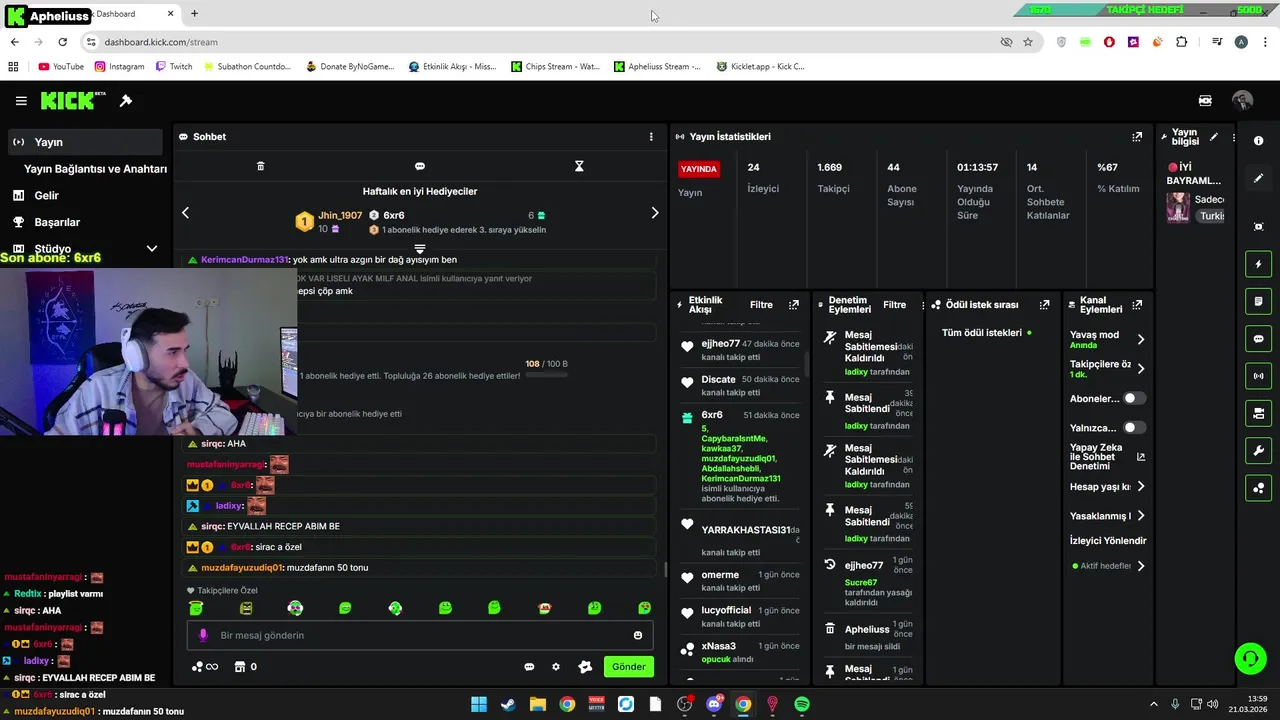Toggle the Aboneler... switch
The image size is (1280, 720).
pyautogui.click(x=1134, y=398)
